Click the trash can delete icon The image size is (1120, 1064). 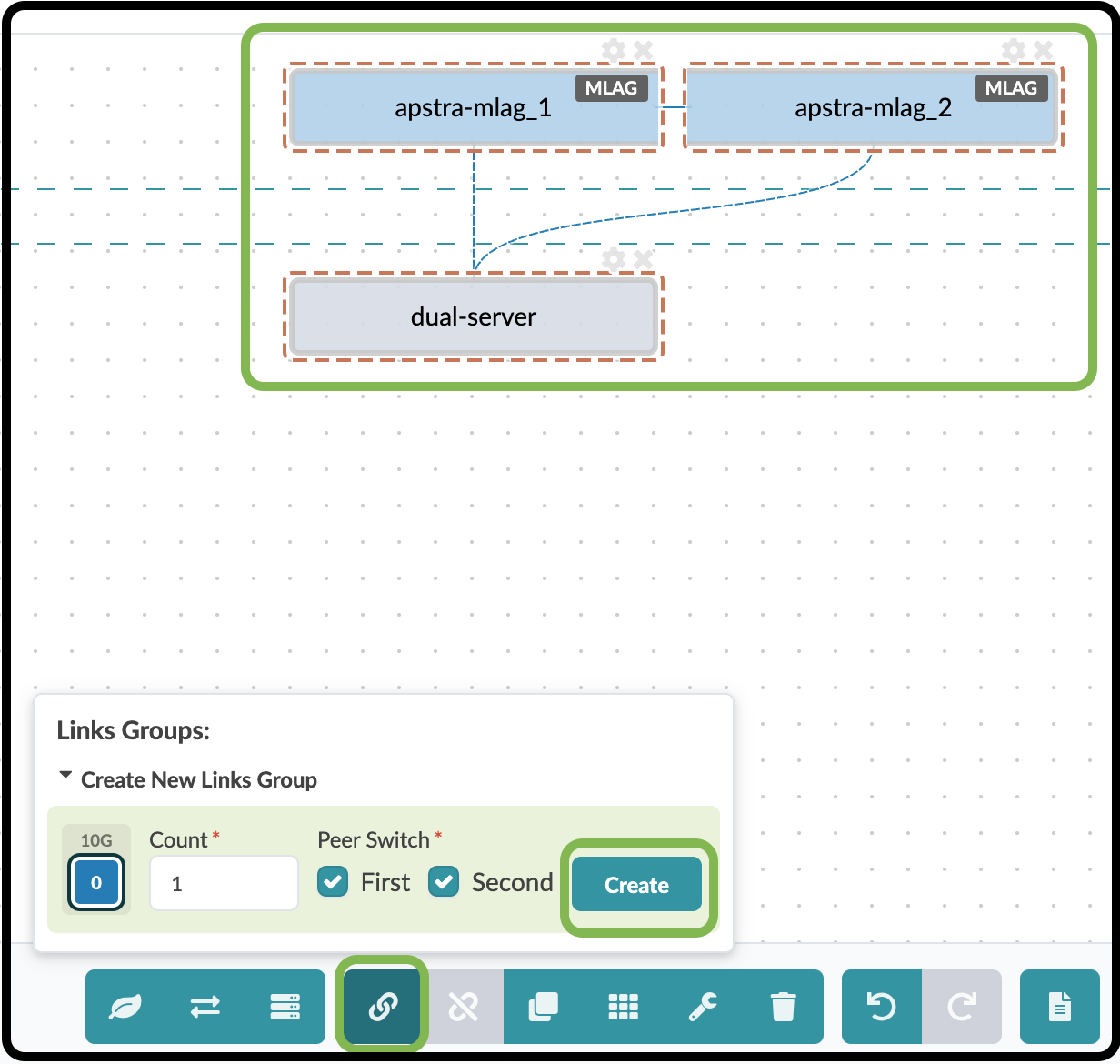click(x=783, y=1007)
